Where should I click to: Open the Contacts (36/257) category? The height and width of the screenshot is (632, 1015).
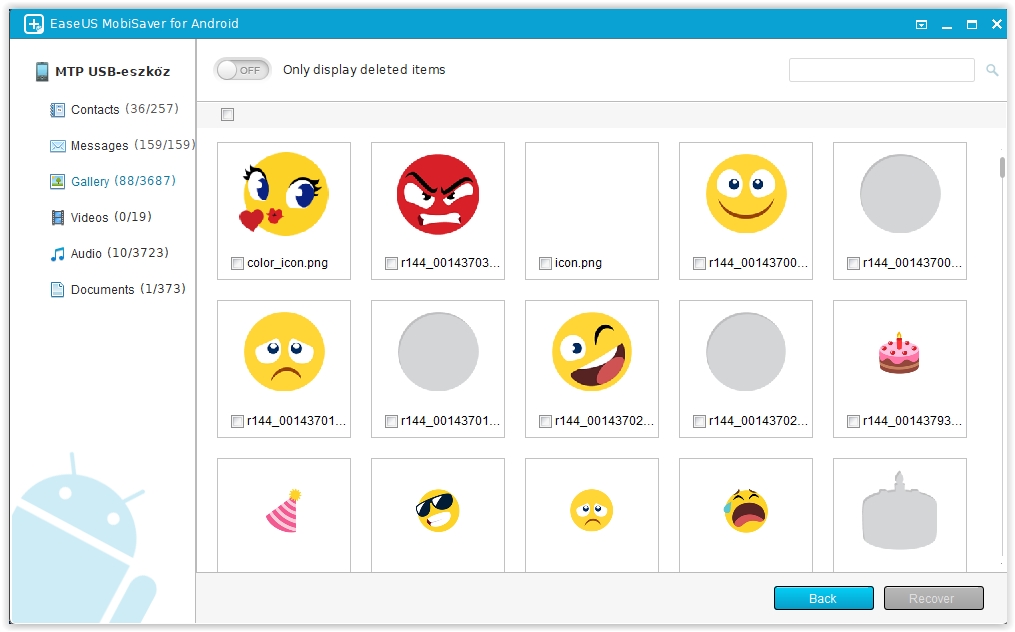click(x=114, y=109)
